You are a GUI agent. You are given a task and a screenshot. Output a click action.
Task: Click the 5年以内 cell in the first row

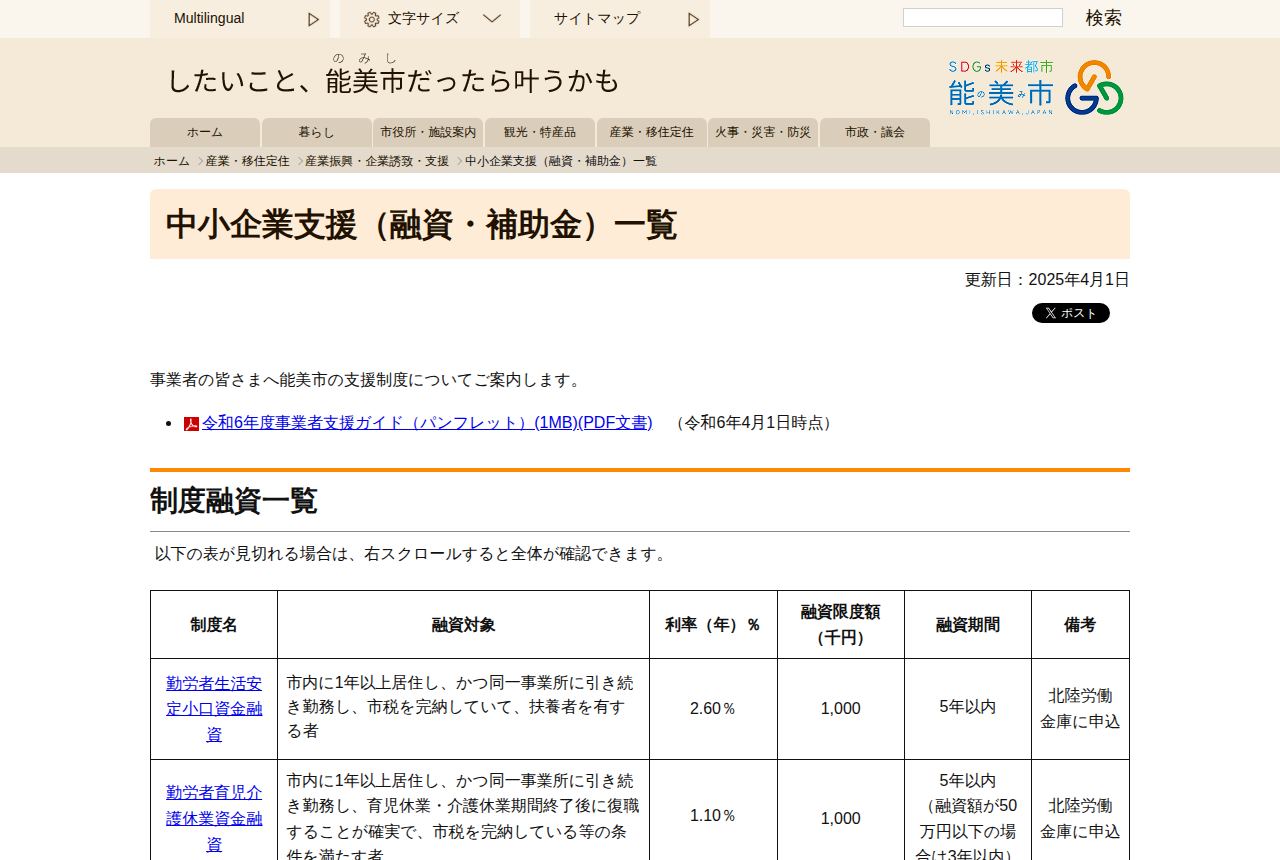tap(968, 707)
